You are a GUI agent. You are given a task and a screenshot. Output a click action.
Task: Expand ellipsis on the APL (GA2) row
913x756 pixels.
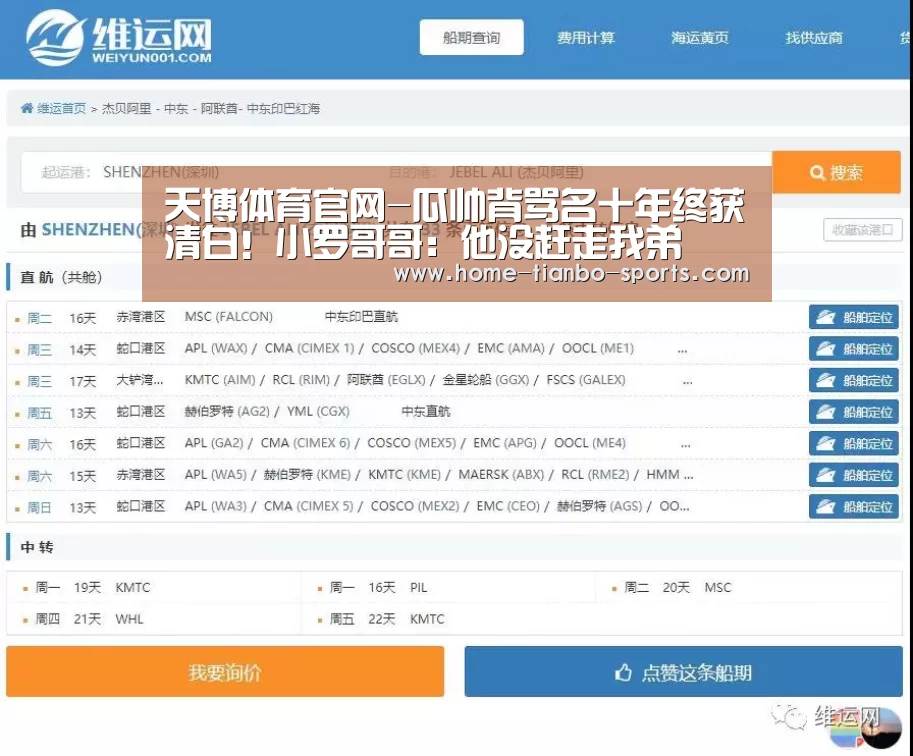(x=686, y=446)
